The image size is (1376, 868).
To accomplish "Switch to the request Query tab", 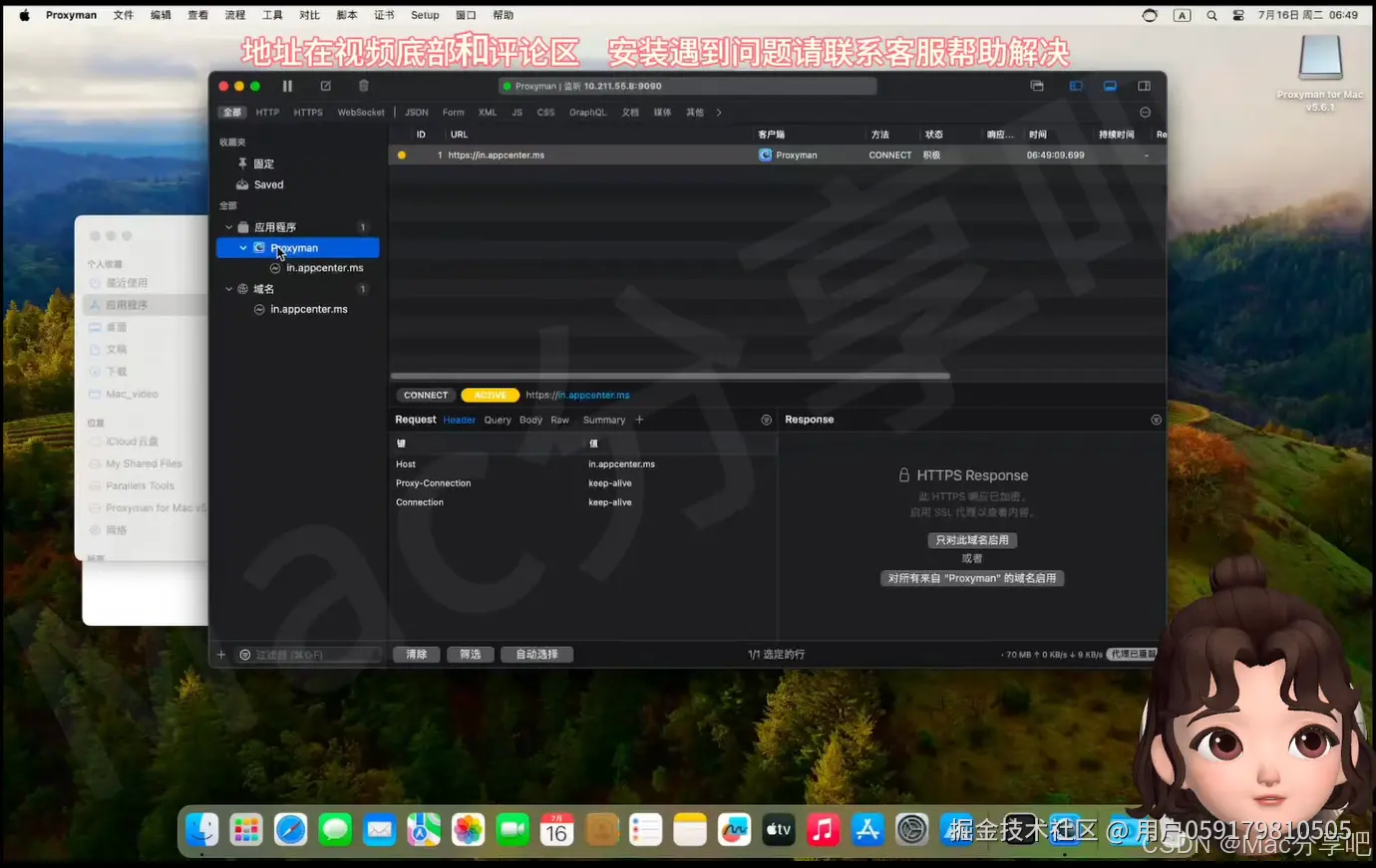I will pyautogui.click(x=498, y=421).
